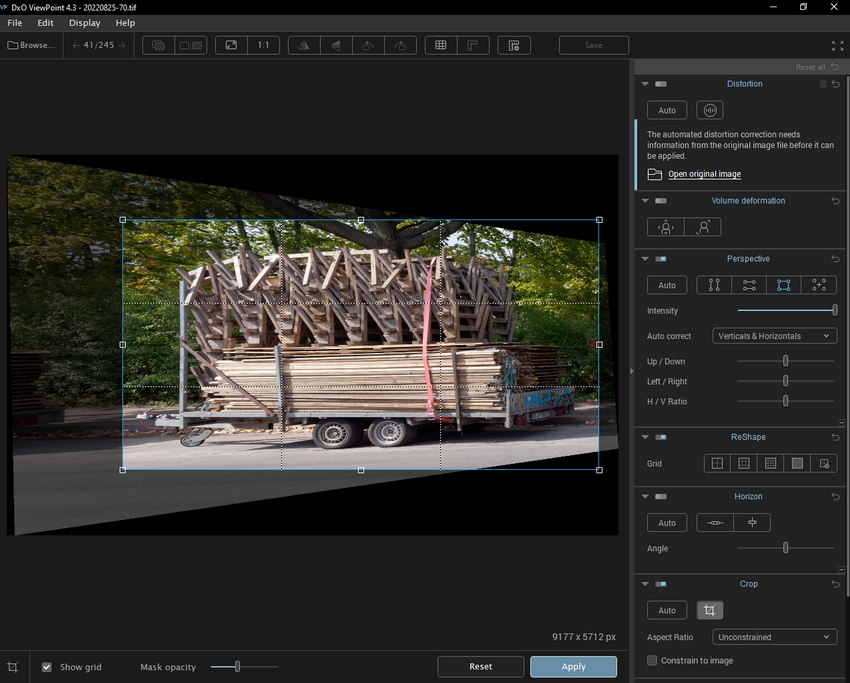
Task: Select the 8-point perspective tool
Action: tap(818, 285)
